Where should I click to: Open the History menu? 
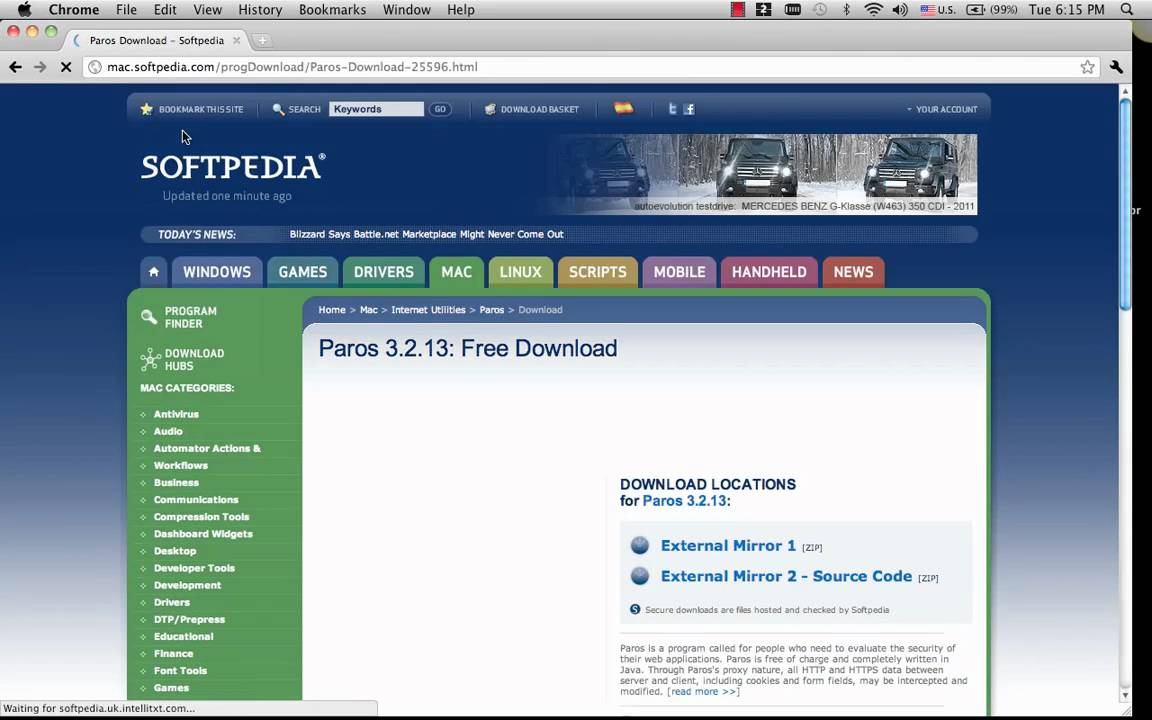(x=260, y=10)
